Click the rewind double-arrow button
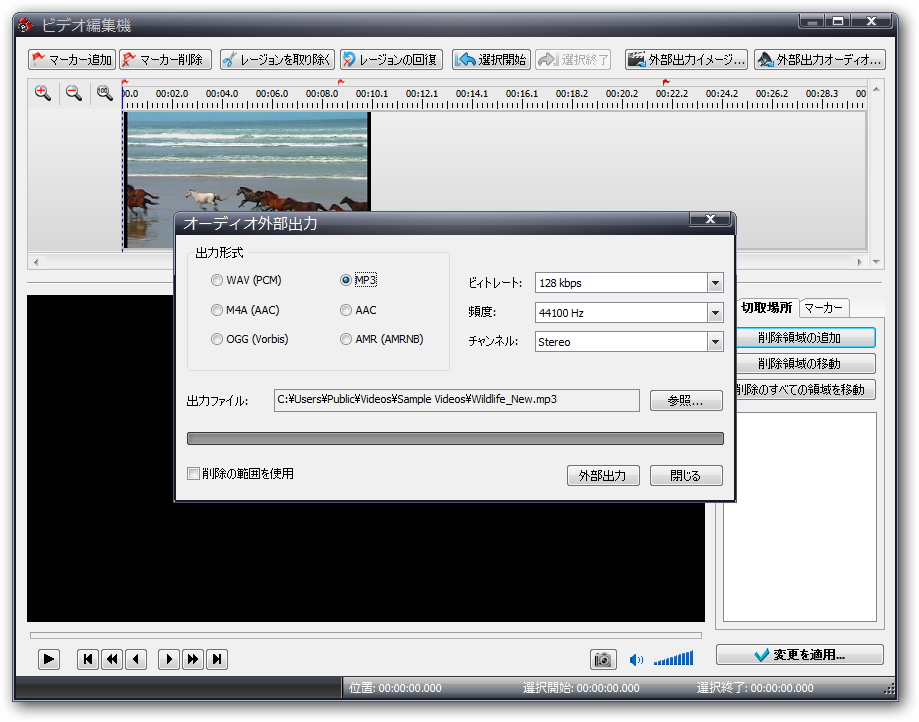Screen dimensions: 919x722 [x=112, y=659]
